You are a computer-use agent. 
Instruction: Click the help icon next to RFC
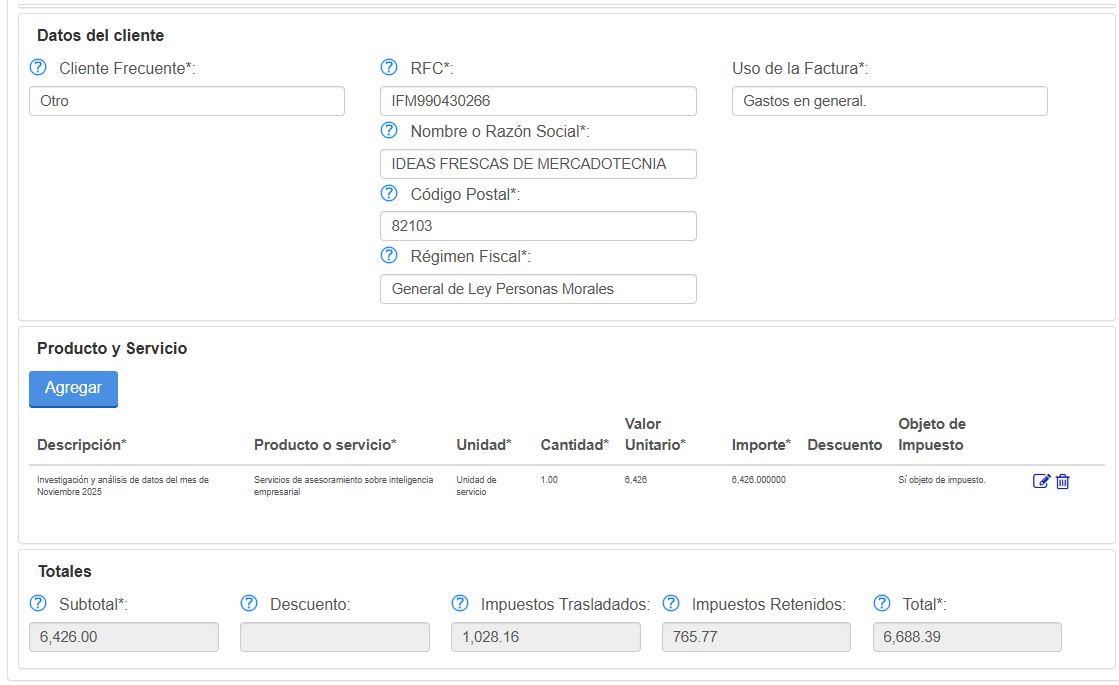tap(389, 68)
